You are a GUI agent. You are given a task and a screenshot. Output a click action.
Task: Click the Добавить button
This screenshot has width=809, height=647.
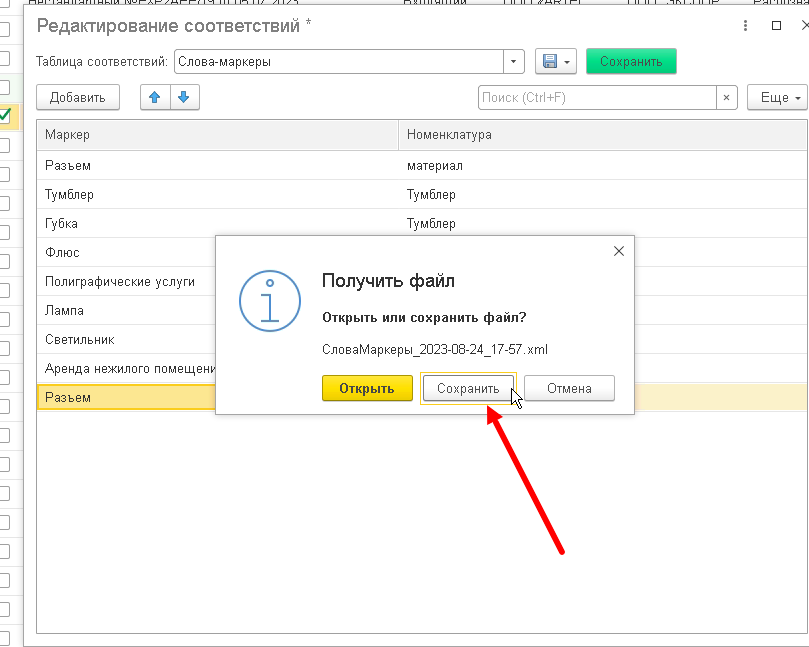78,98
